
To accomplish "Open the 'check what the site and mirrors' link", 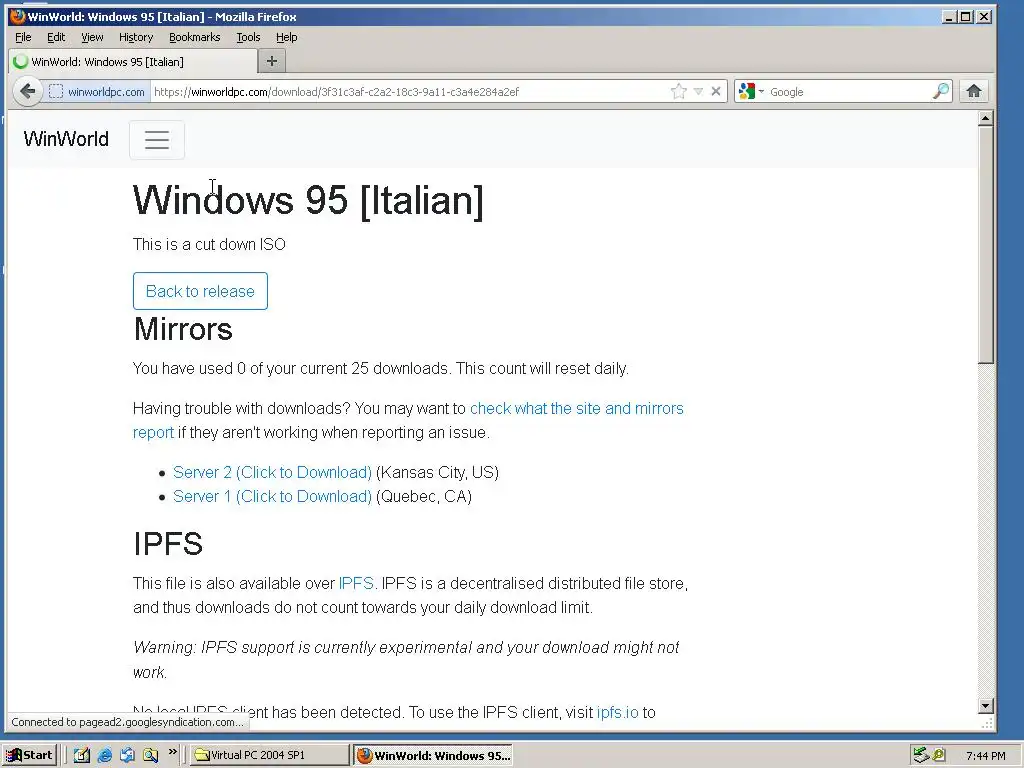I will [x=577, y=409].
